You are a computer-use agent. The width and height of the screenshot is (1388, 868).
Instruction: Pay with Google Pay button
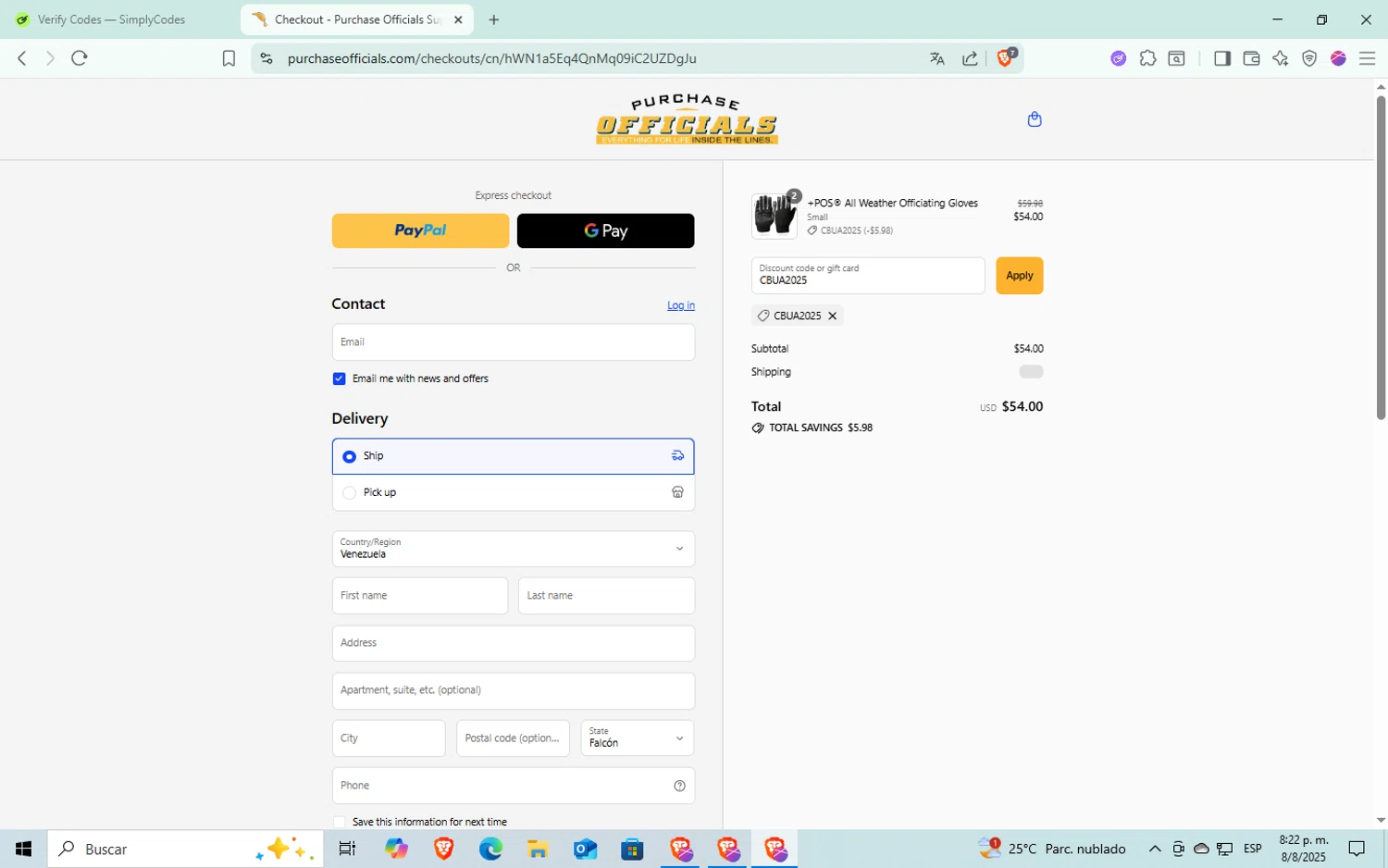click(605, 230)
